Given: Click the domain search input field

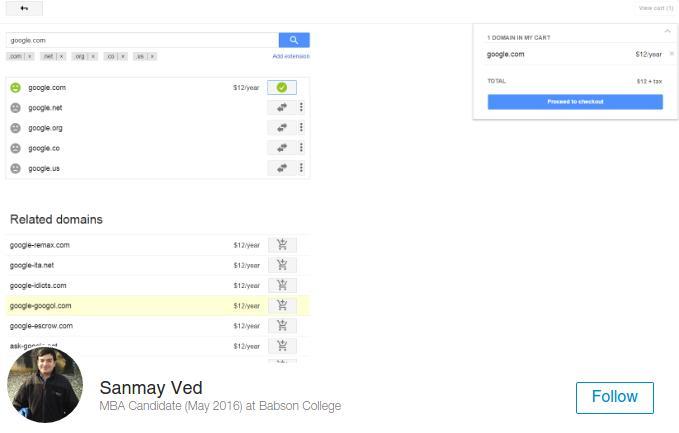Looking at the screenshot, I should (141, 40).
